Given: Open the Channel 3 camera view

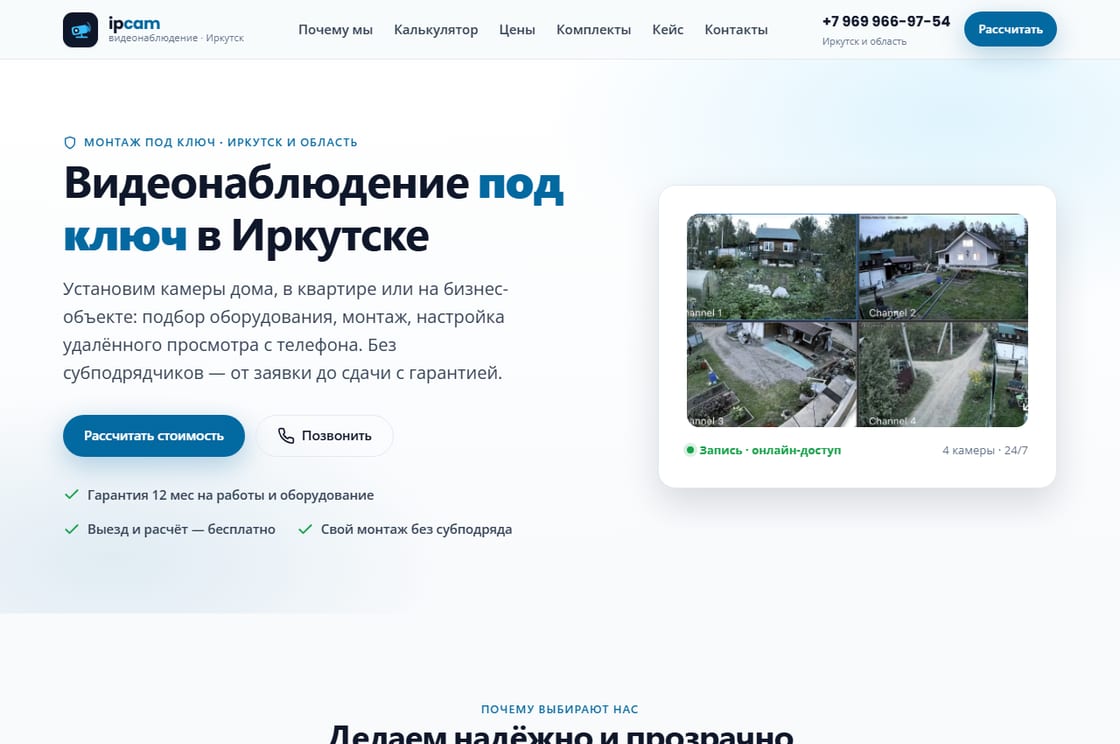Looking at the screenshot, I should 771,374.
